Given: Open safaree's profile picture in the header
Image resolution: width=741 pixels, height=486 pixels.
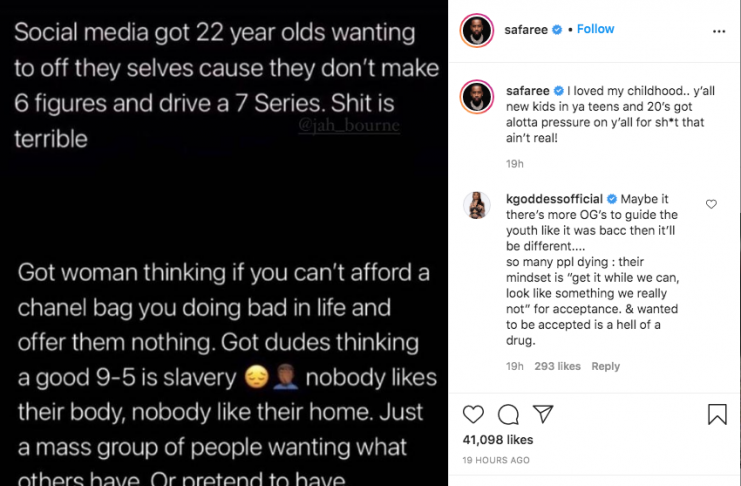Looking at the screenshot, I should [475, 30].
